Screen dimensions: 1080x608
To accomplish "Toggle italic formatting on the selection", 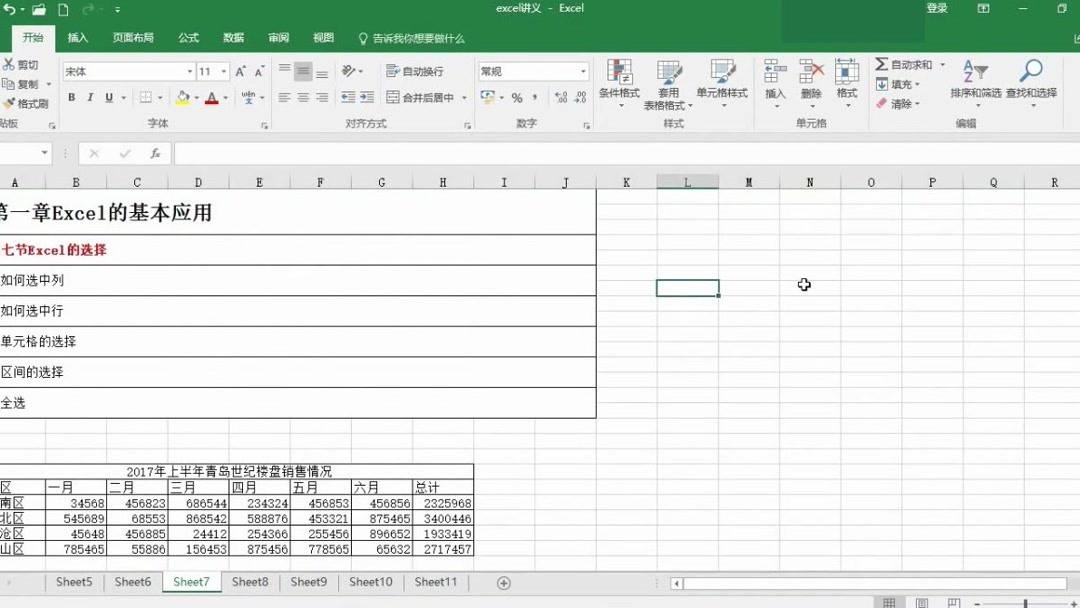I will tap(90, 97).
